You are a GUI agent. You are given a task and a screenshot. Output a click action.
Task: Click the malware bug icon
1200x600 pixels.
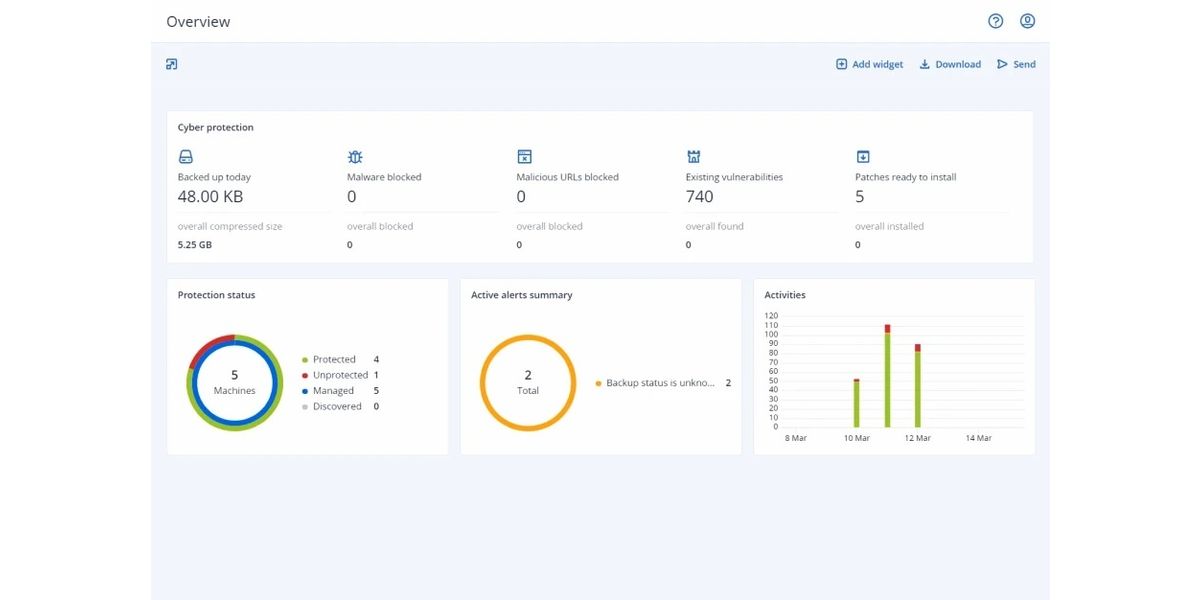(x=354, y=157)
